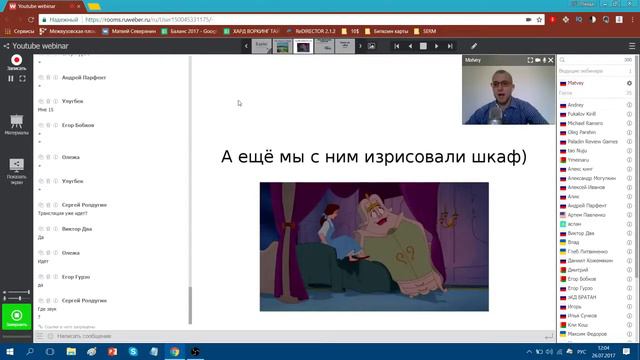Jump to the first slide

pyautogui.click(x=396, y=46)
